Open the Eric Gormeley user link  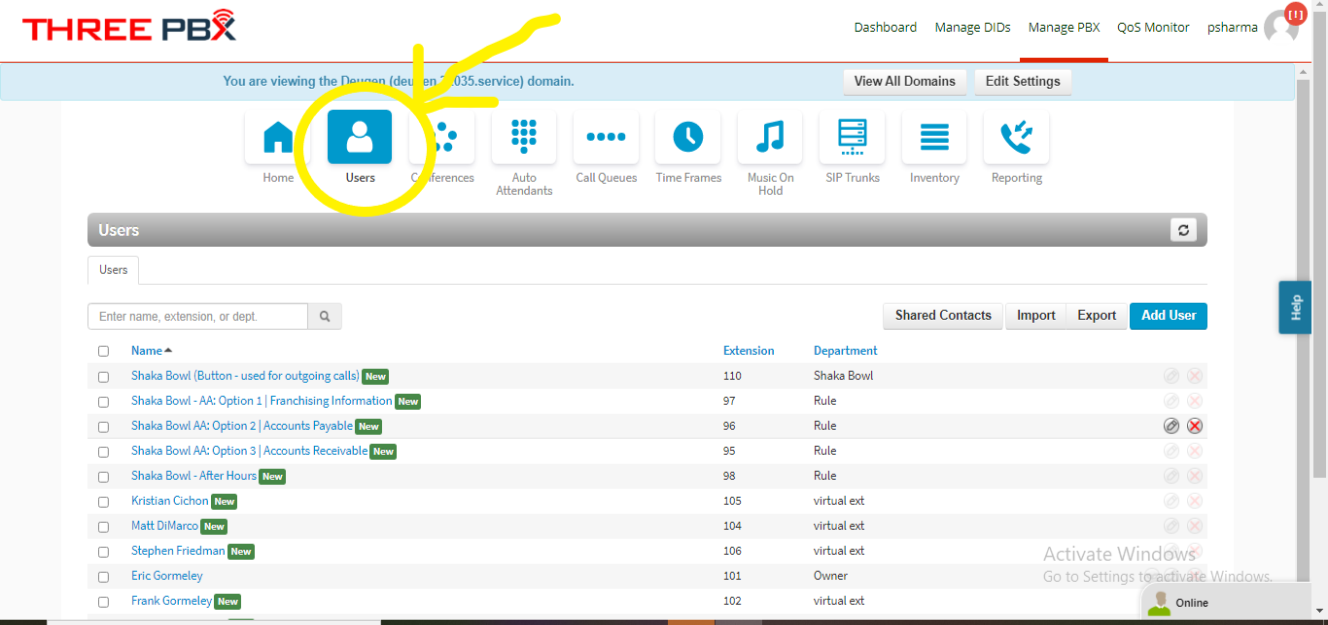click(x=167, y=576)
